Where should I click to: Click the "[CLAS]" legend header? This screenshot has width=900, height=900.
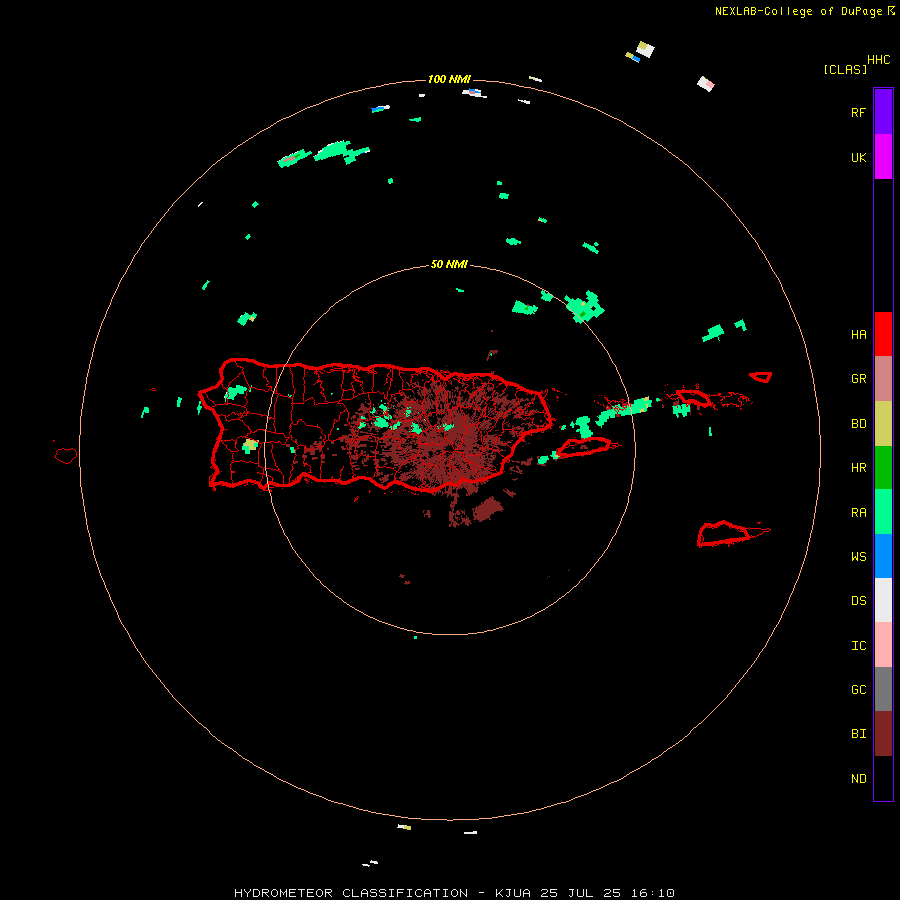[x=845, y=69]
